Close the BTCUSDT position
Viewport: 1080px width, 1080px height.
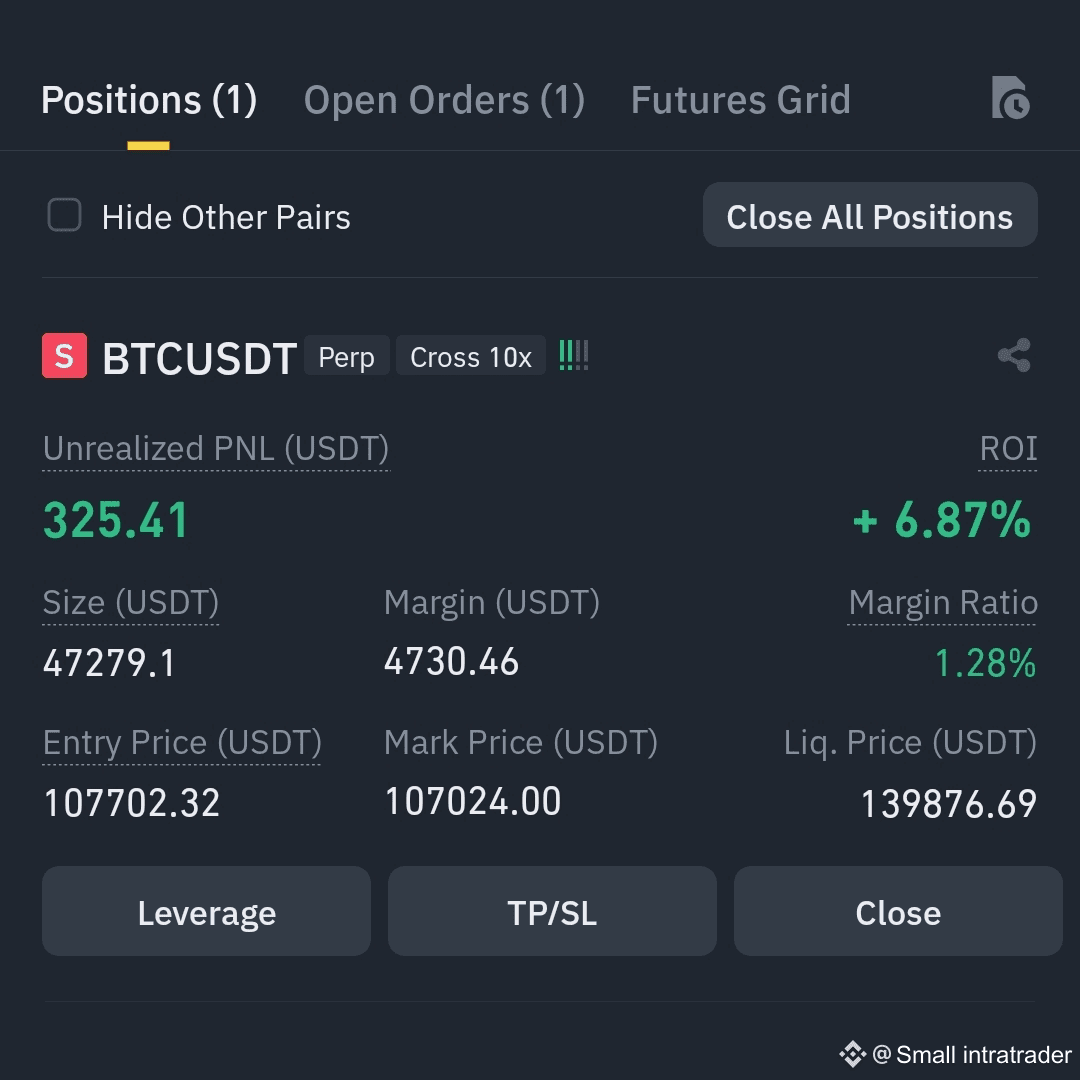pyautogui.click(x=898, y=911)
